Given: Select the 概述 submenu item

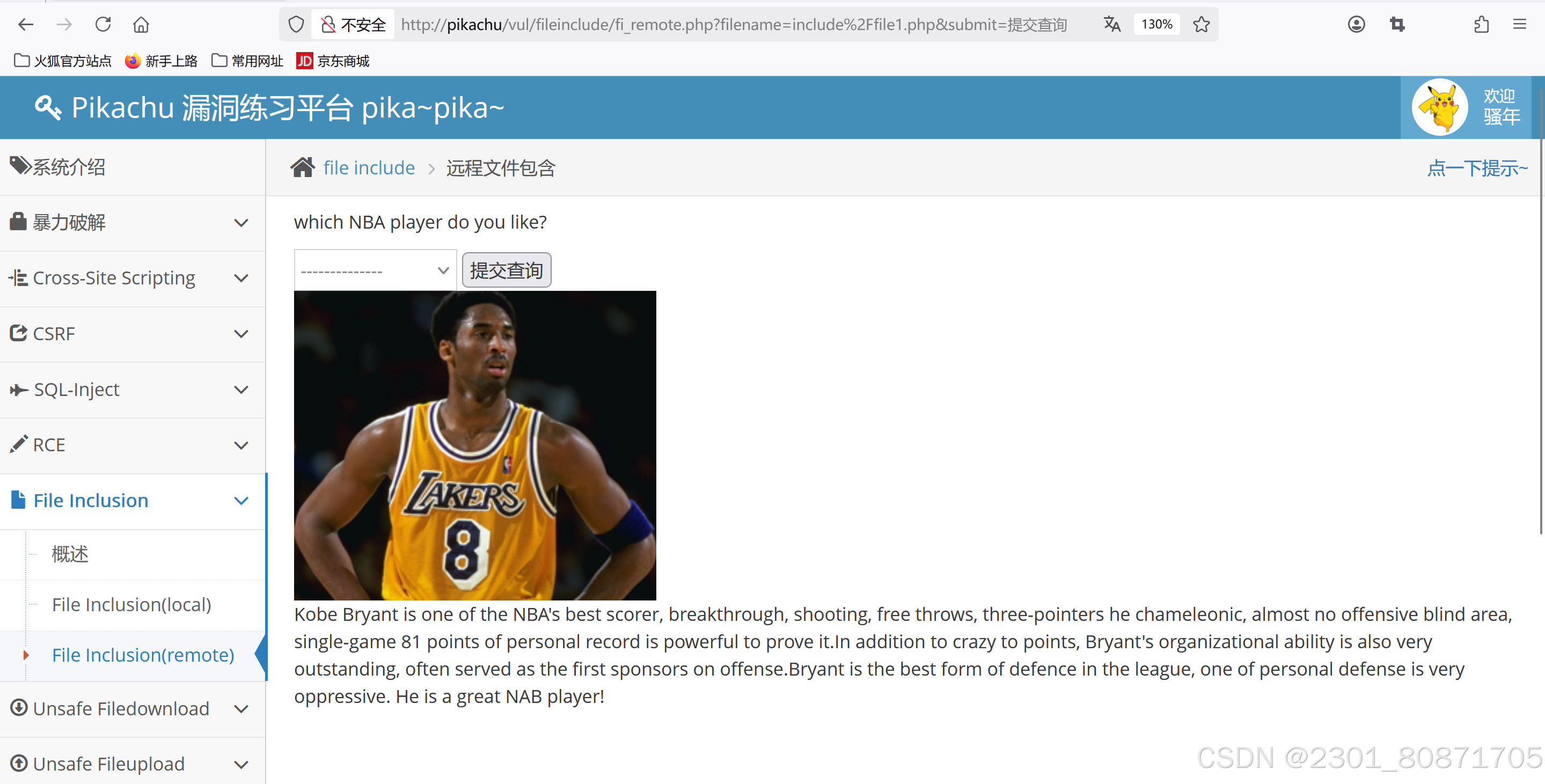Looking at the screenshot, I should click(70, 554).
